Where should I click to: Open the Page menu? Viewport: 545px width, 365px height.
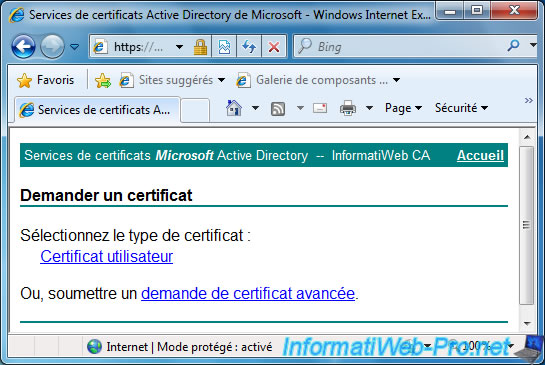(x=403, y=108)
